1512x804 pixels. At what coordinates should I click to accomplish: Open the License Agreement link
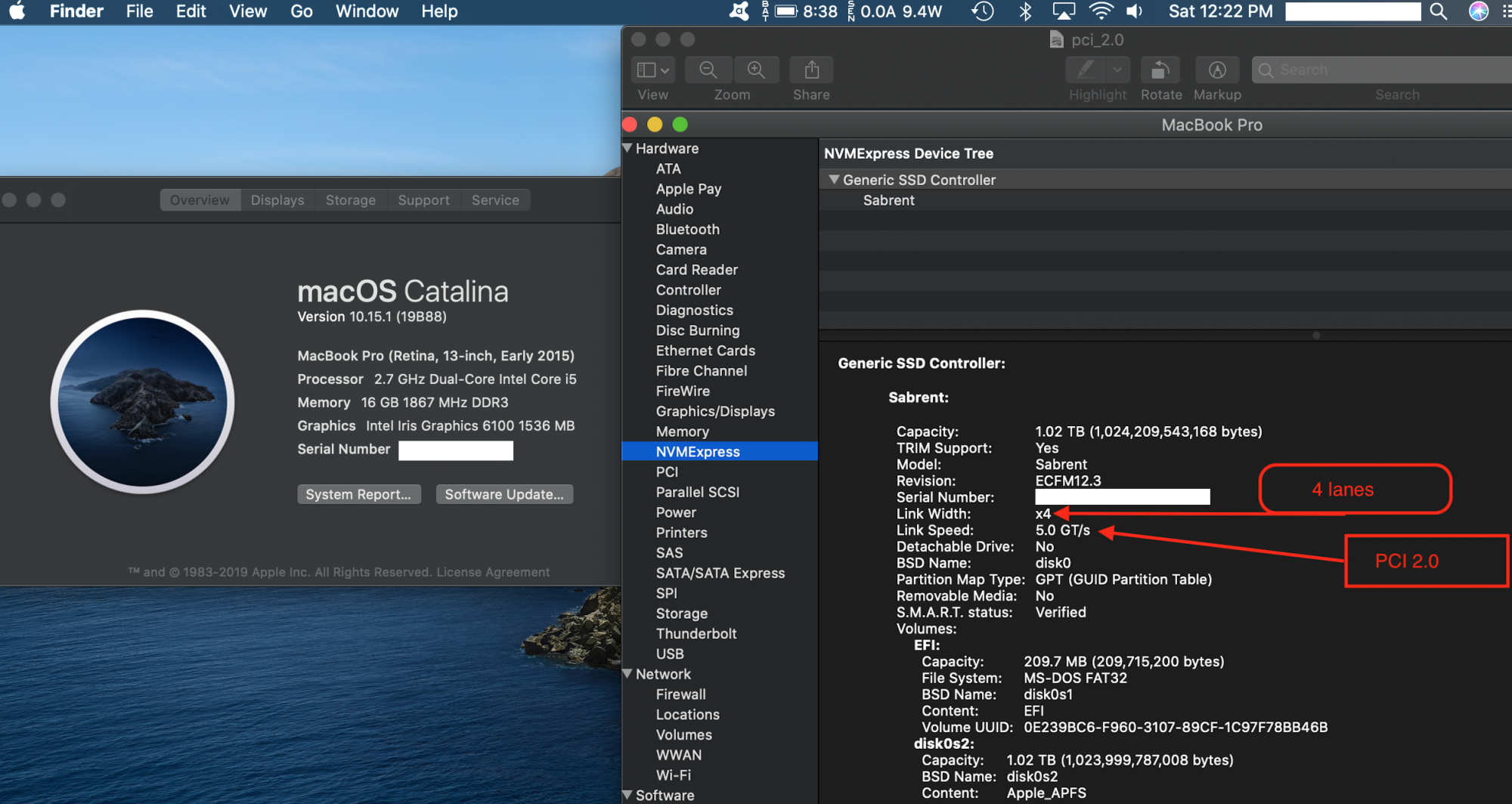493,572
